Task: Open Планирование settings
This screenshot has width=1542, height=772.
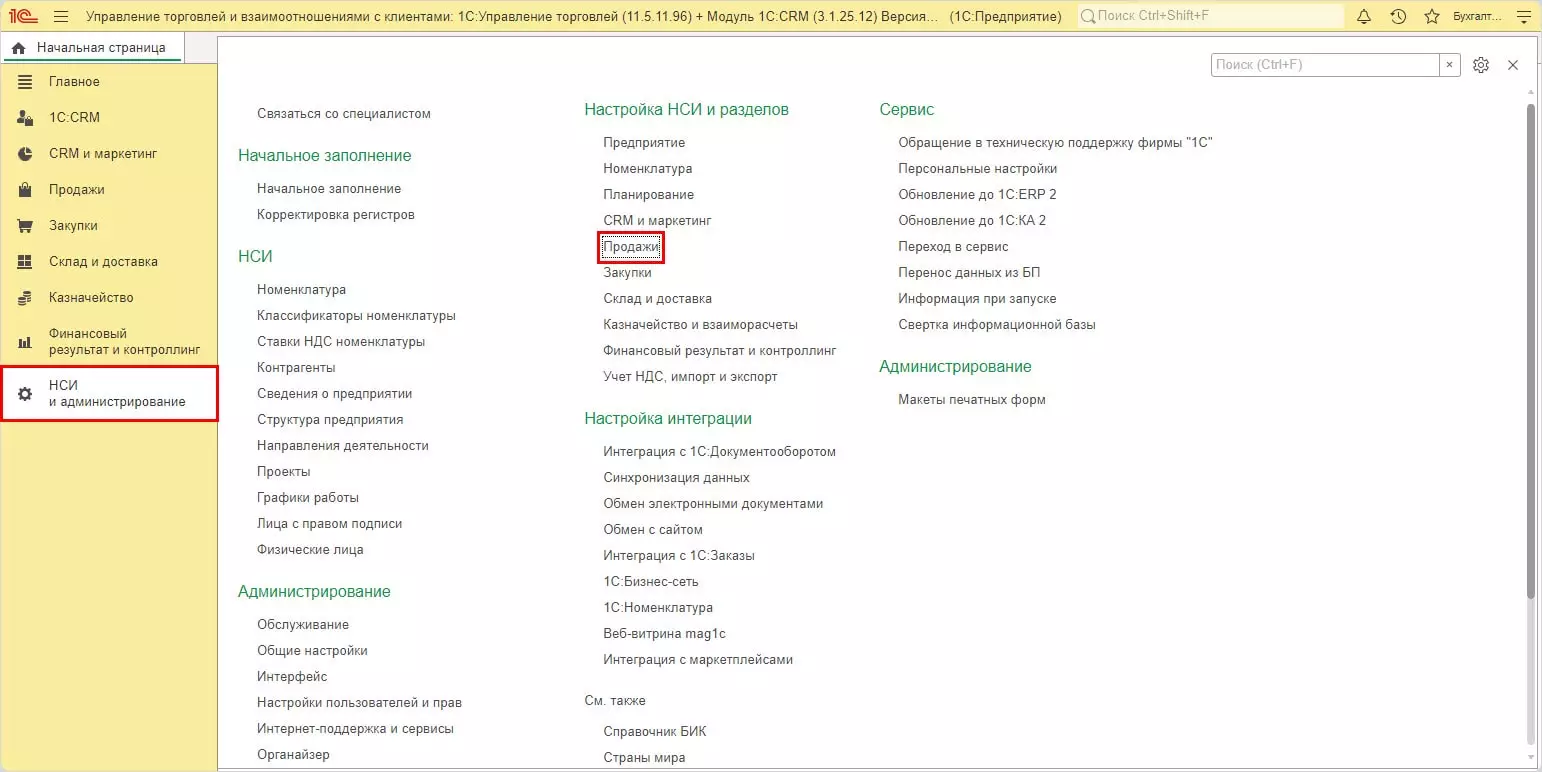Action: 648,195
